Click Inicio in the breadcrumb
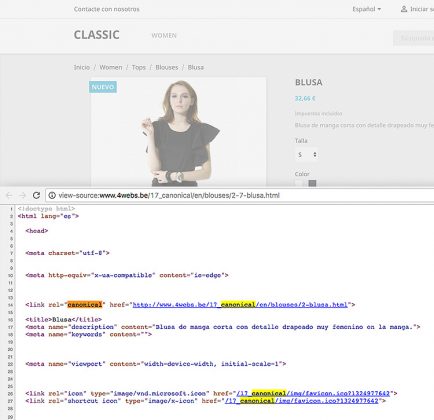This screenshot has height=420, width=434. [x=82, y=67]
